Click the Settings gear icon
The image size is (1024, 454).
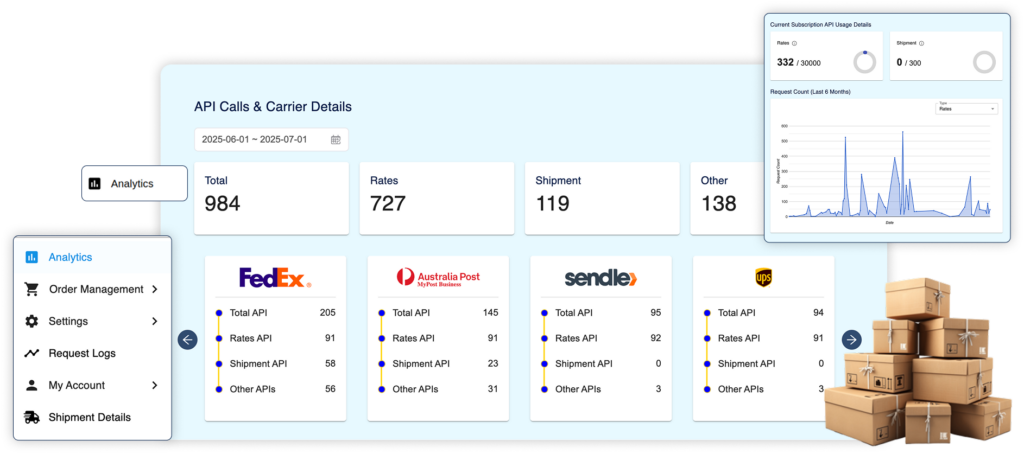pyautogui.click(x=31, y=321)
